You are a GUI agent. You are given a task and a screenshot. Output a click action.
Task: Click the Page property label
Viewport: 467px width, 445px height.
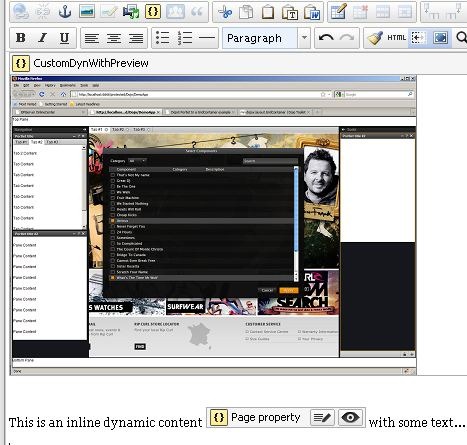(266, 418)
